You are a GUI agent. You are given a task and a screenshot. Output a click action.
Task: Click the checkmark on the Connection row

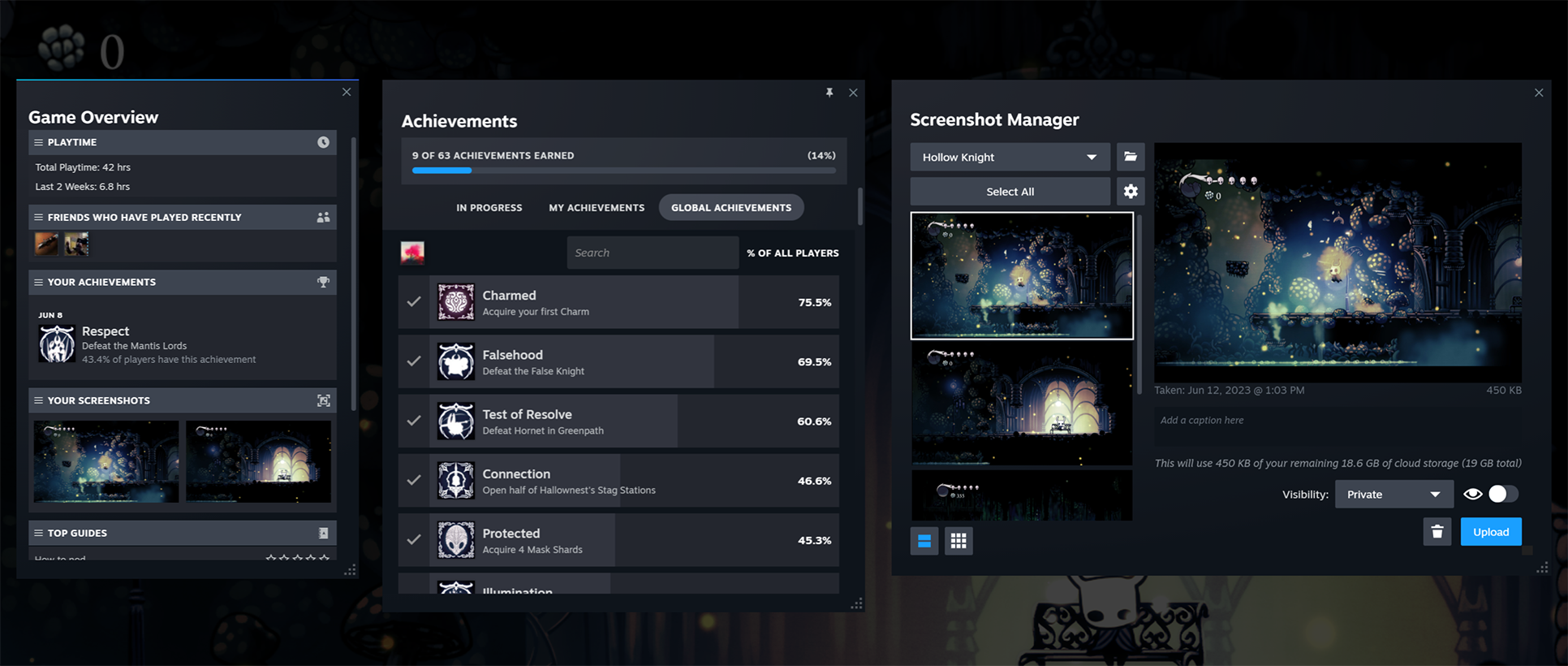(414, 481)
